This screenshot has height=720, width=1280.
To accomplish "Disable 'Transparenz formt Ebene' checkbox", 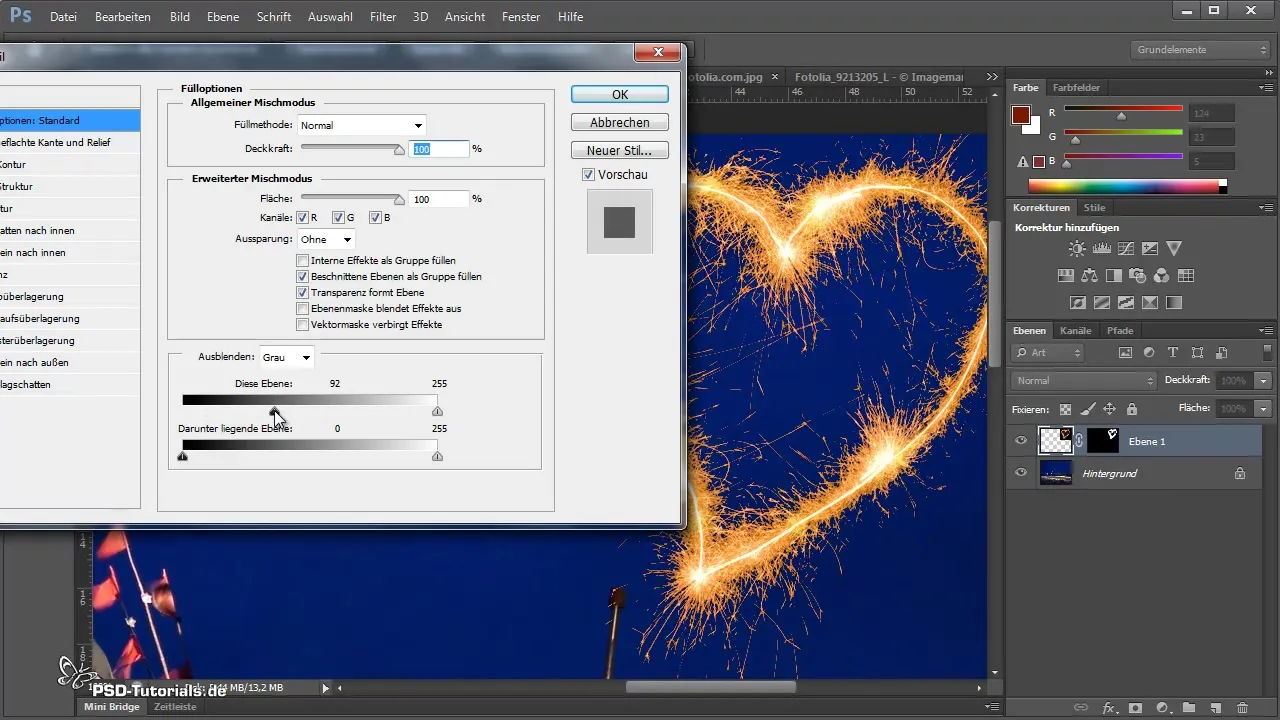I will pyautogui.click(x=303, y=293).
